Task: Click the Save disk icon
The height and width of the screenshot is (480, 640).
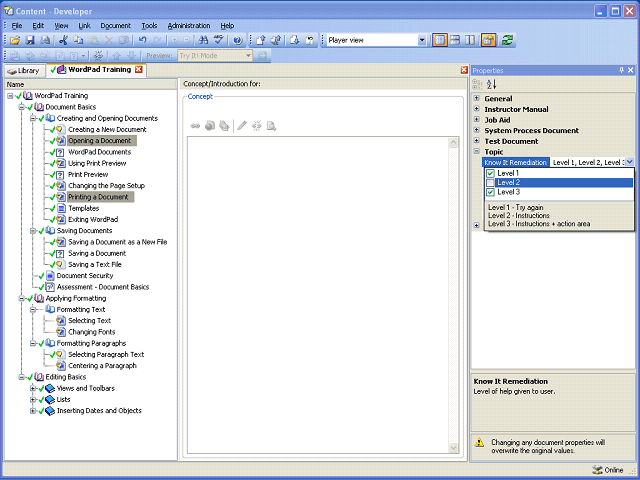Action: pos(30,40)
